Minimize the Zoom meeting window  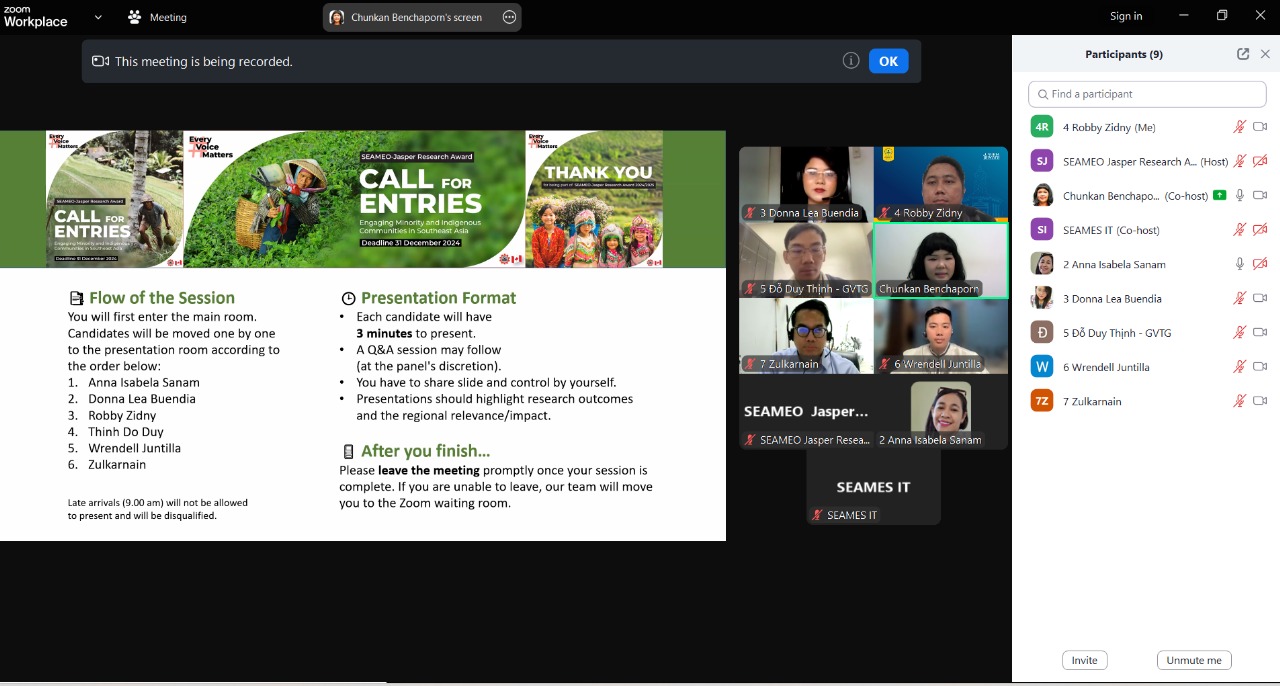(1184, 16)
